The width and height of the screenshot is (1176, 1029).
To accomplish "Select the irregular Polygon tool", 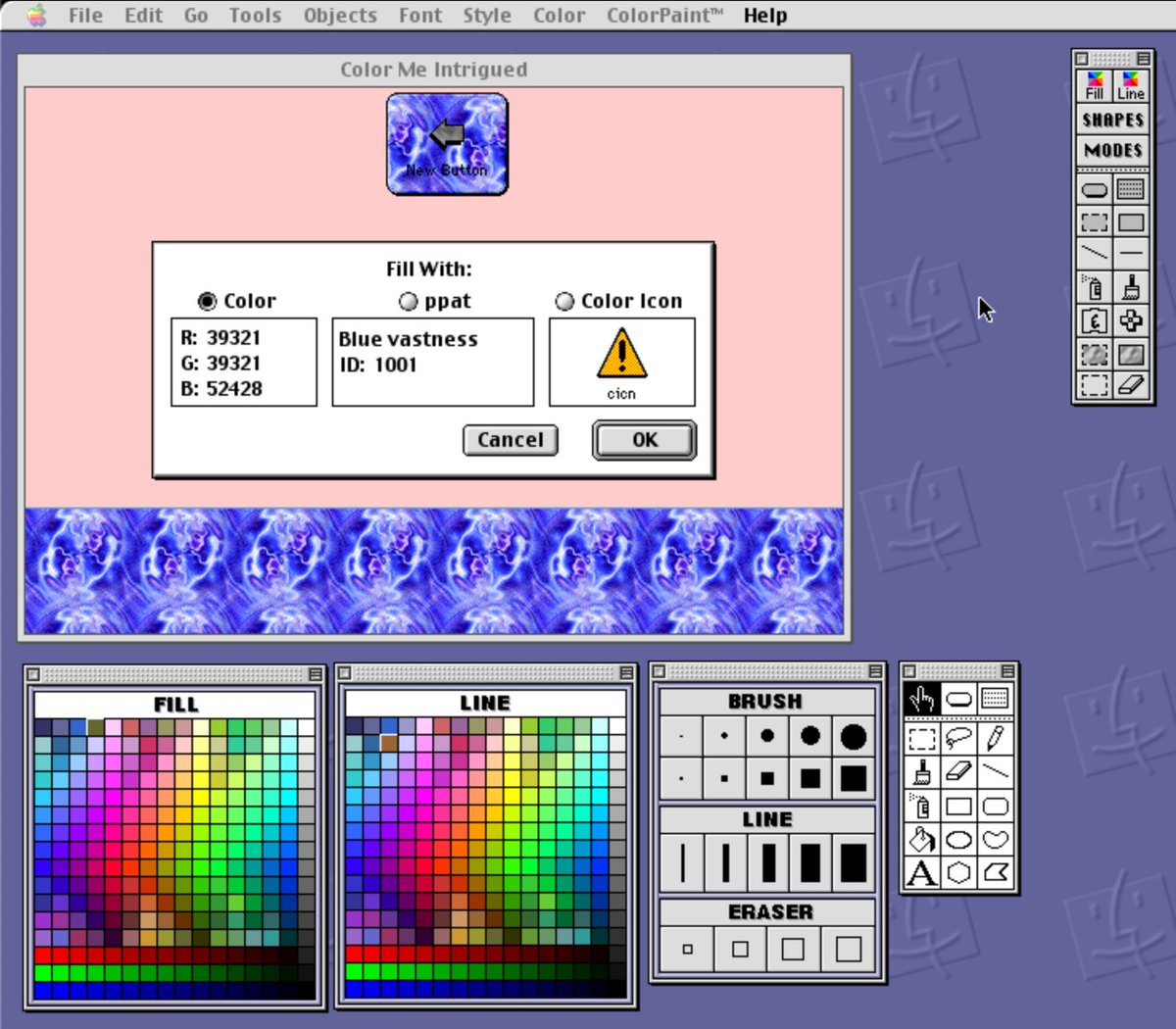I will click(x=995, y=872).
